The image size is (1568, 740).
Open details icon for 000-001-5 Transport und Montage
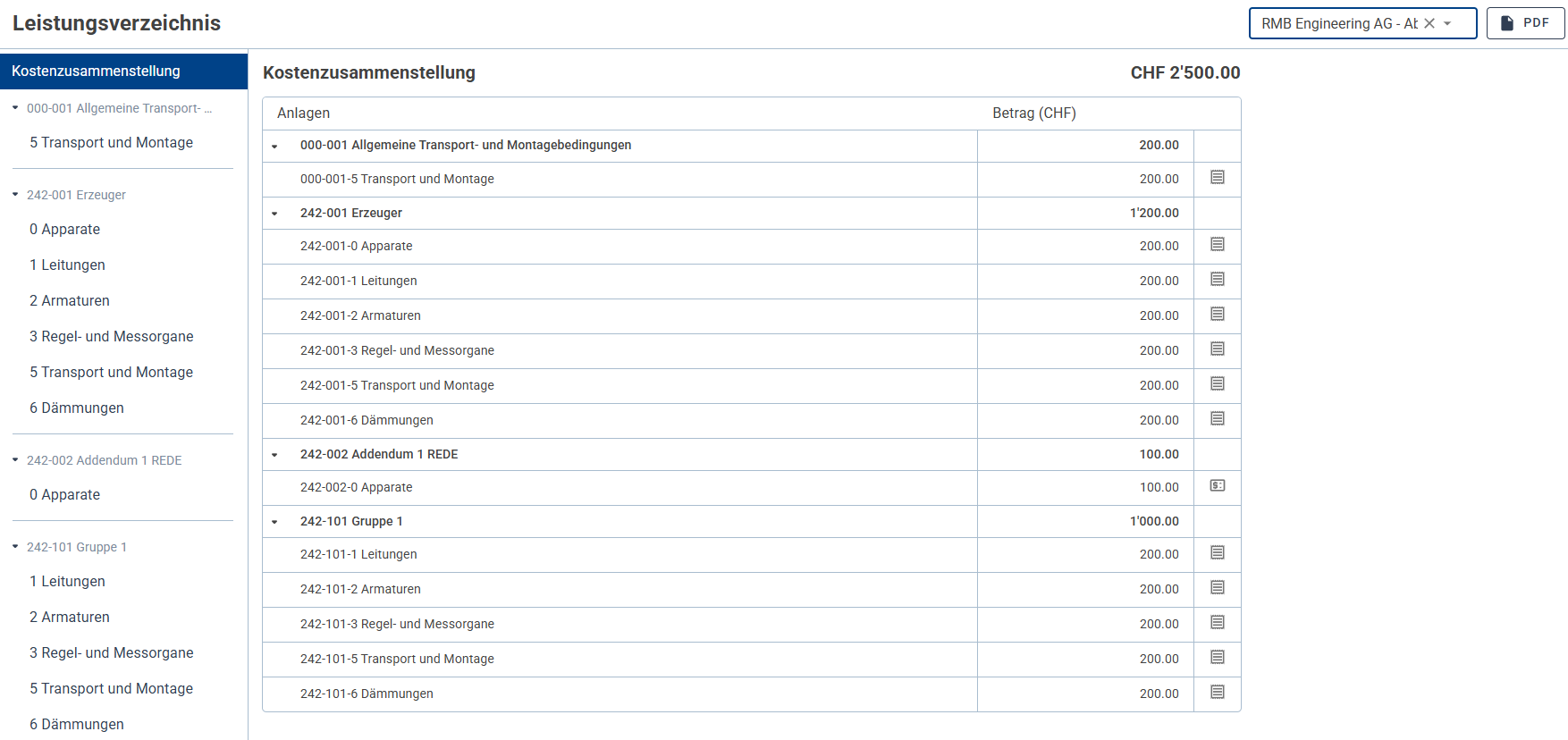(1217, 177)
